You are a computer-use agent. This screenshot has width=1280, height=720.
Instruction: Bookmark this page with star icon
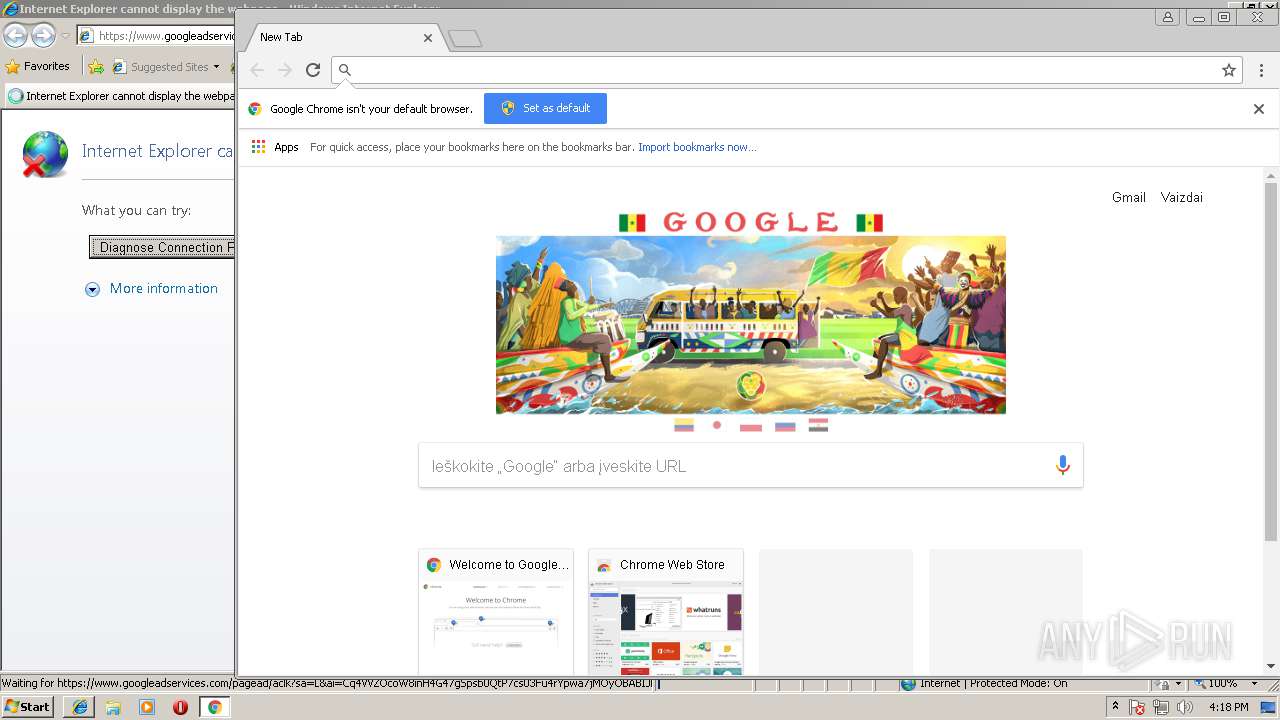tap(1229, 70)
